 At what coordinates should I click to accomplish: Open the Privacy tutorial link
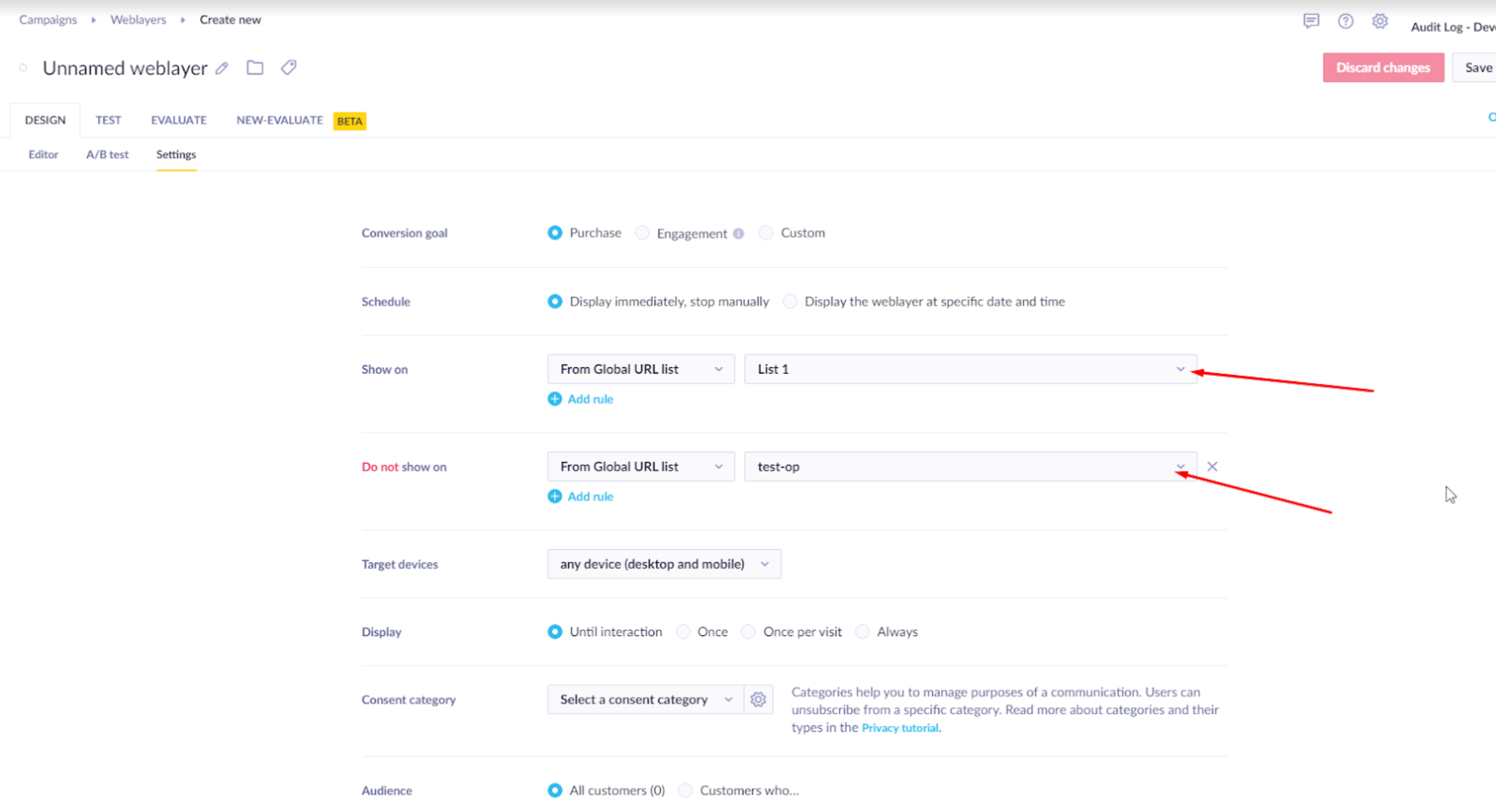tap(900, 728)
